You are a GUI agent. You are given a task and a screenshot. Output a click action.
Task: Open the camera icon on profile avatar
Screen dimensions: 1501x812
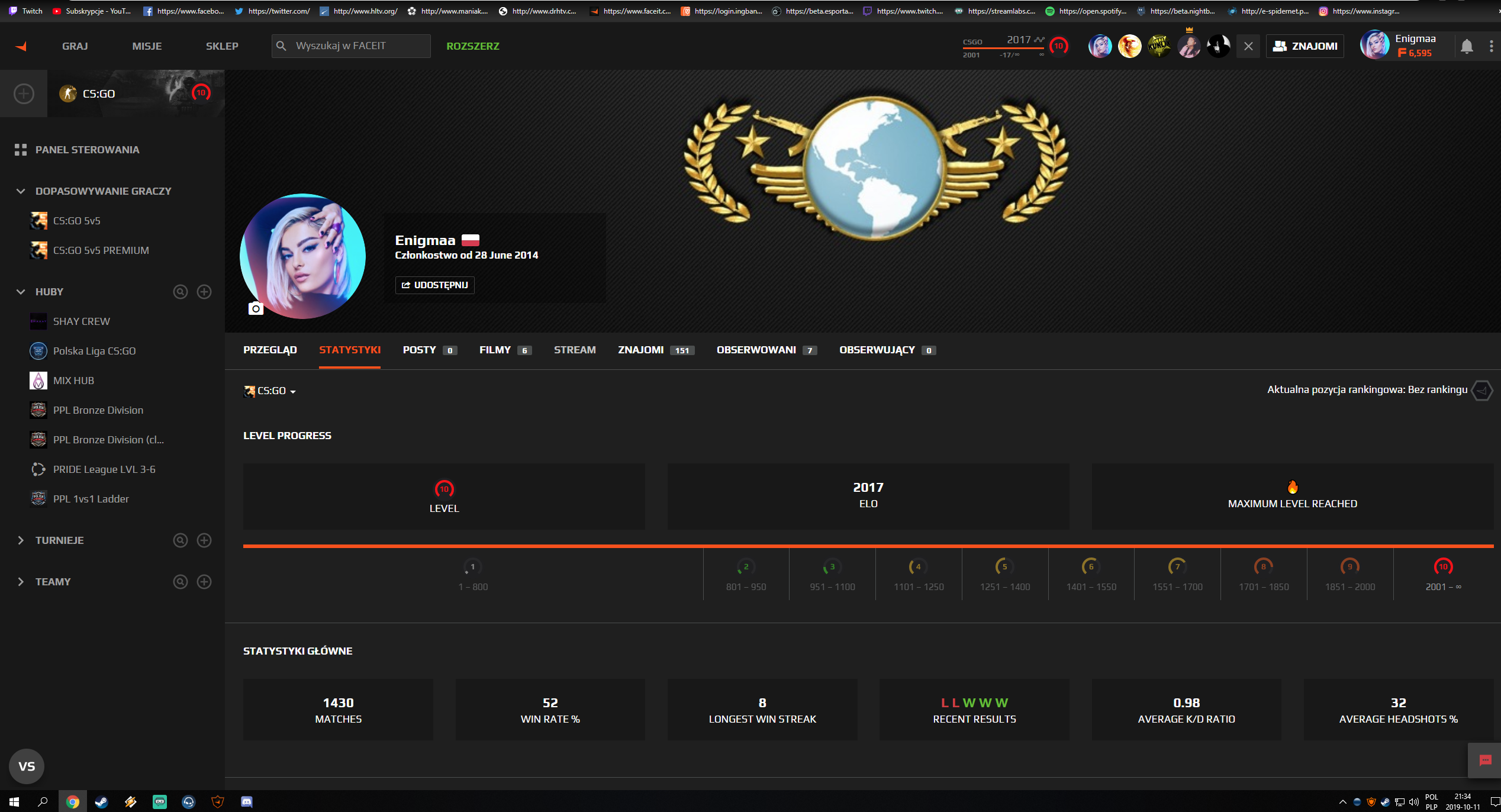[x=256, y=308]
